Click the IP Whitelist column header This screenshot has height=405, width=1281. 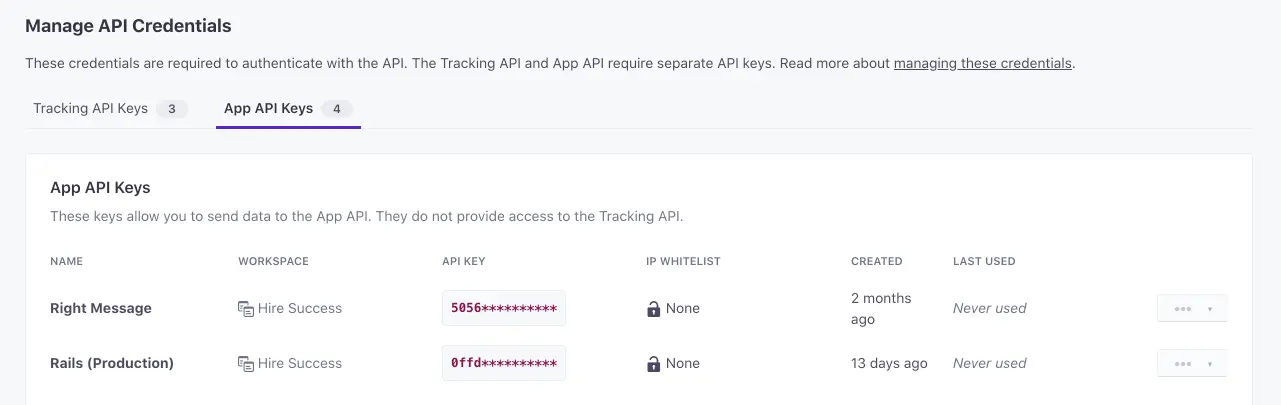point(683,261)
